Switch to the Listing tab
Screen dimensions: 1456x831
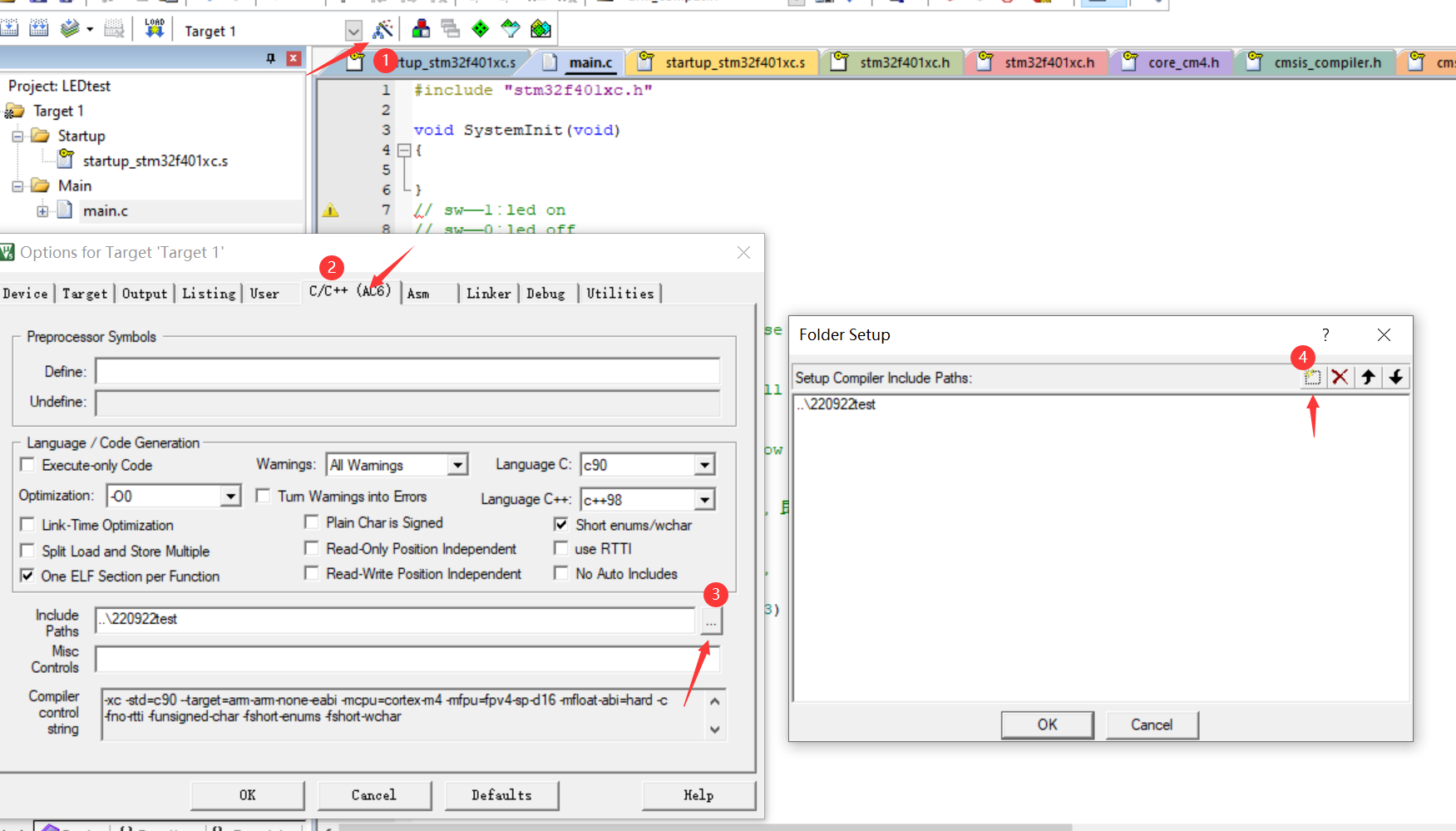point(209,294)
